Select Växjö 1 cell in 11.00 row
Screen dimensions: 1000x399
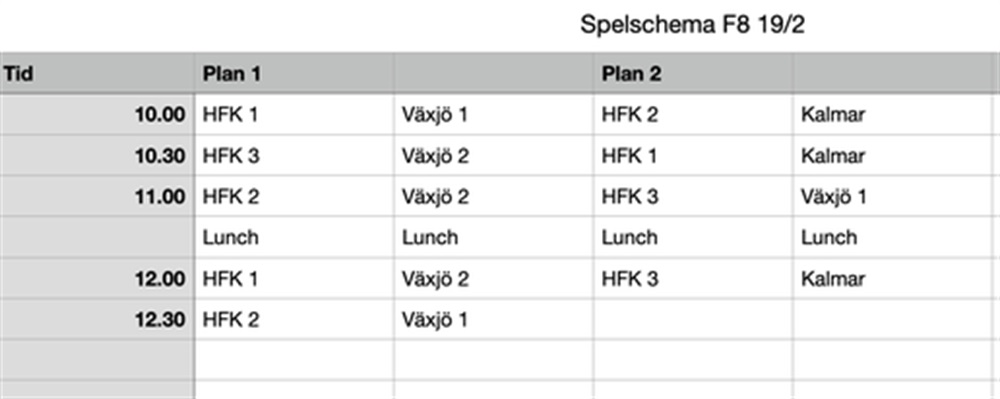[893, 196]
